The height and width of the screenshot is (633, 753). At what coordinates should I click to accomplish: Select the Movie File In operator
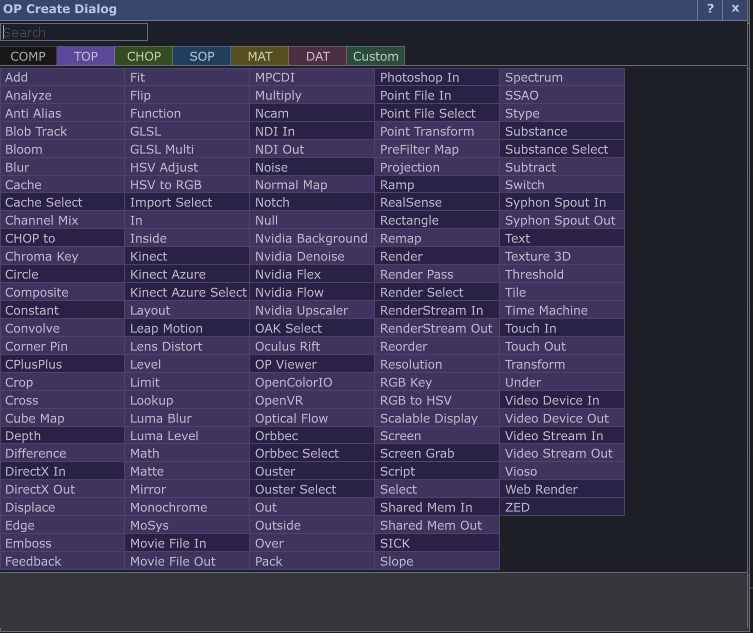[x=187, y=543]
